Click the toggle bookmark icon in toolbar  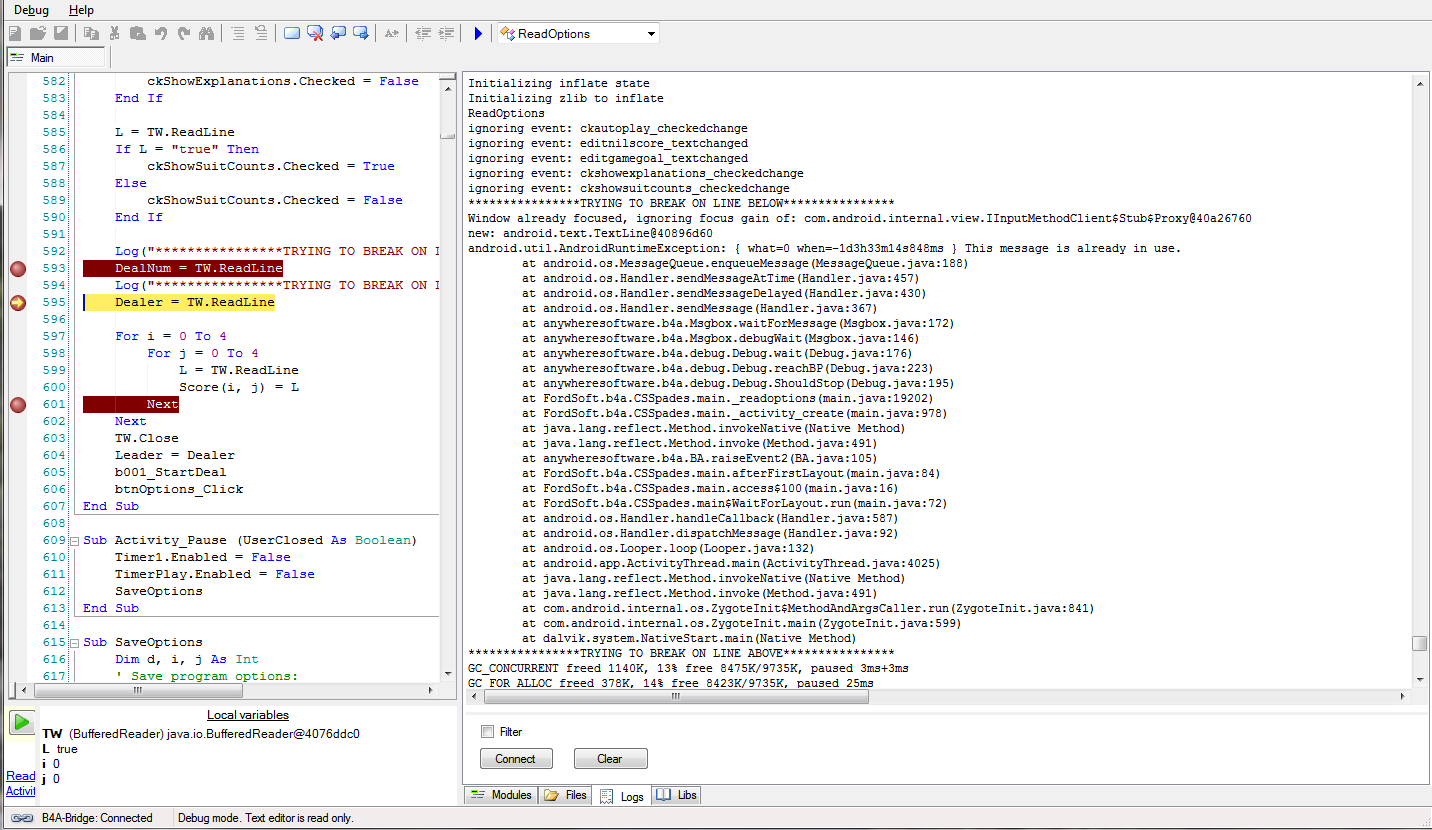coord(292,34)
